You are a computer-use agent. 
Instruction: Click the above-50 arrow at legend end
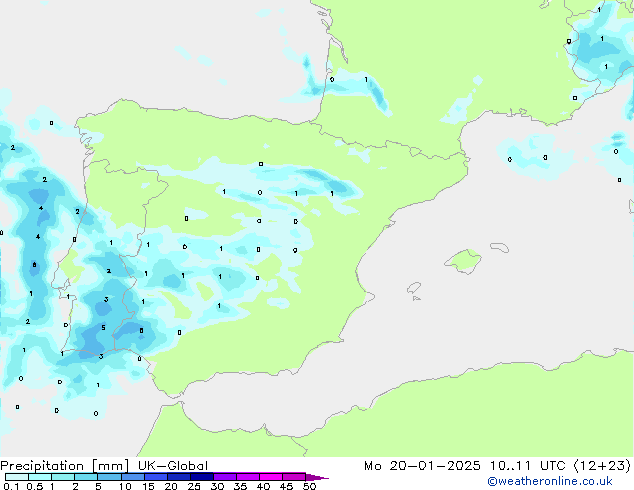click(x=317, y=477)
